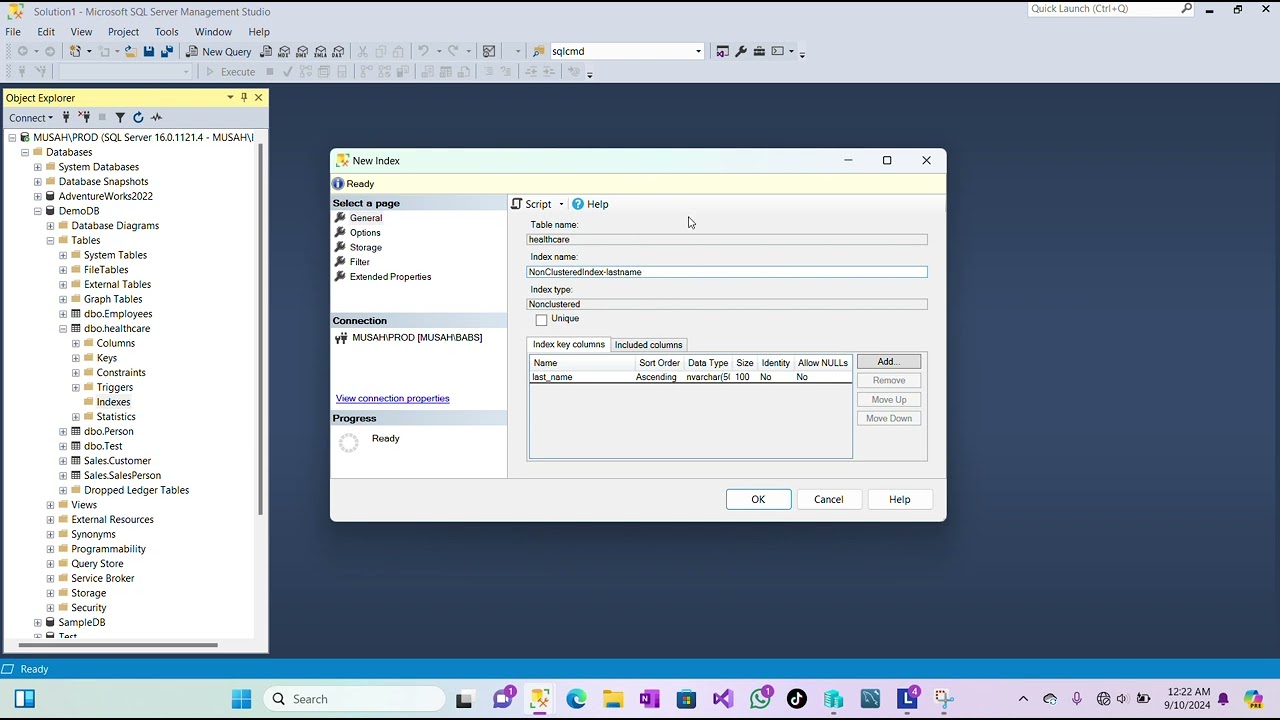Image resolution: width=1280 pixels, height=720 pixels.
Task: Click OK in the New Index dialog
Action: [x=758, y=499]
